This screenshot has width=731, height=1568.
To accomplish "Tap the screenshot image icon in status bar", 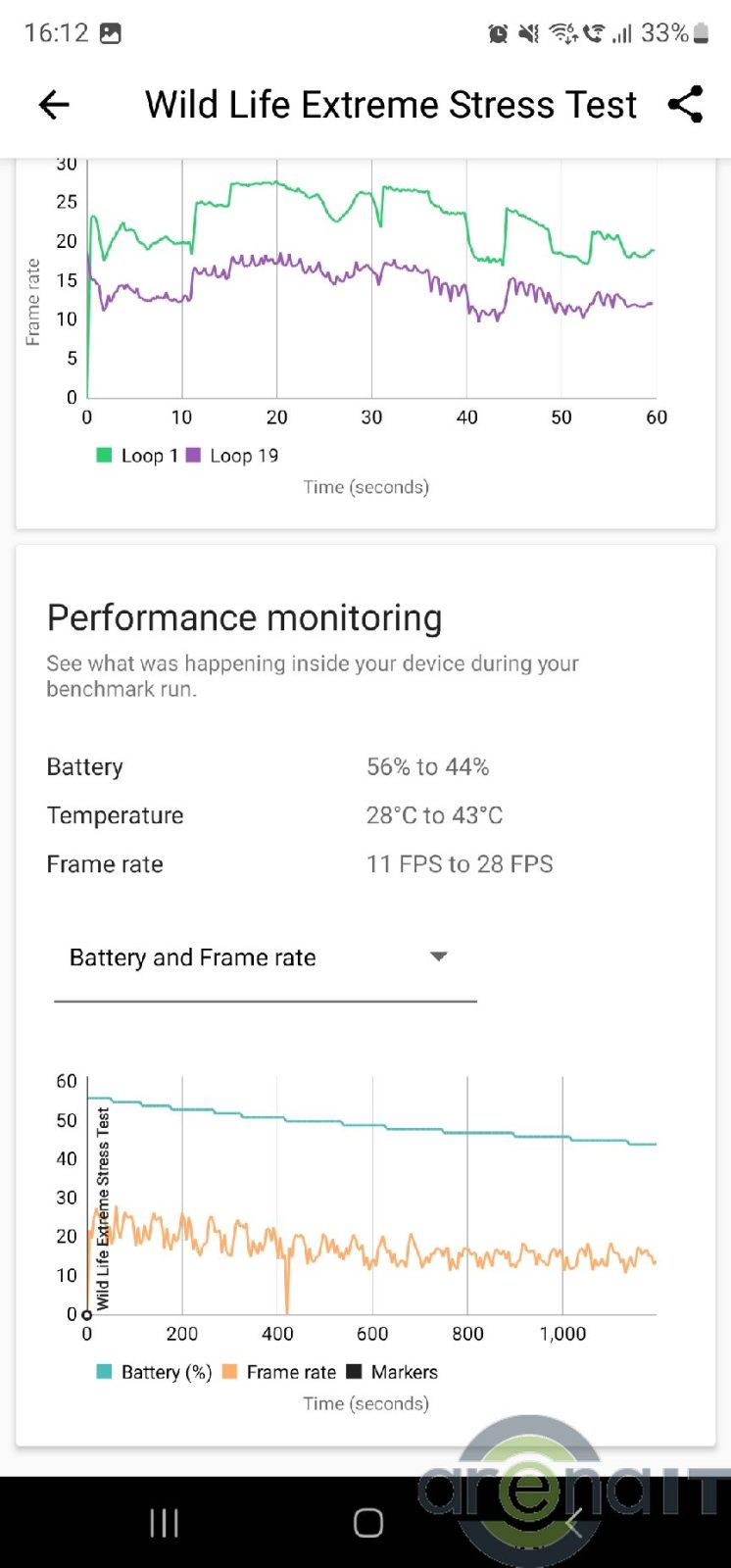I will tap(111, 33).
